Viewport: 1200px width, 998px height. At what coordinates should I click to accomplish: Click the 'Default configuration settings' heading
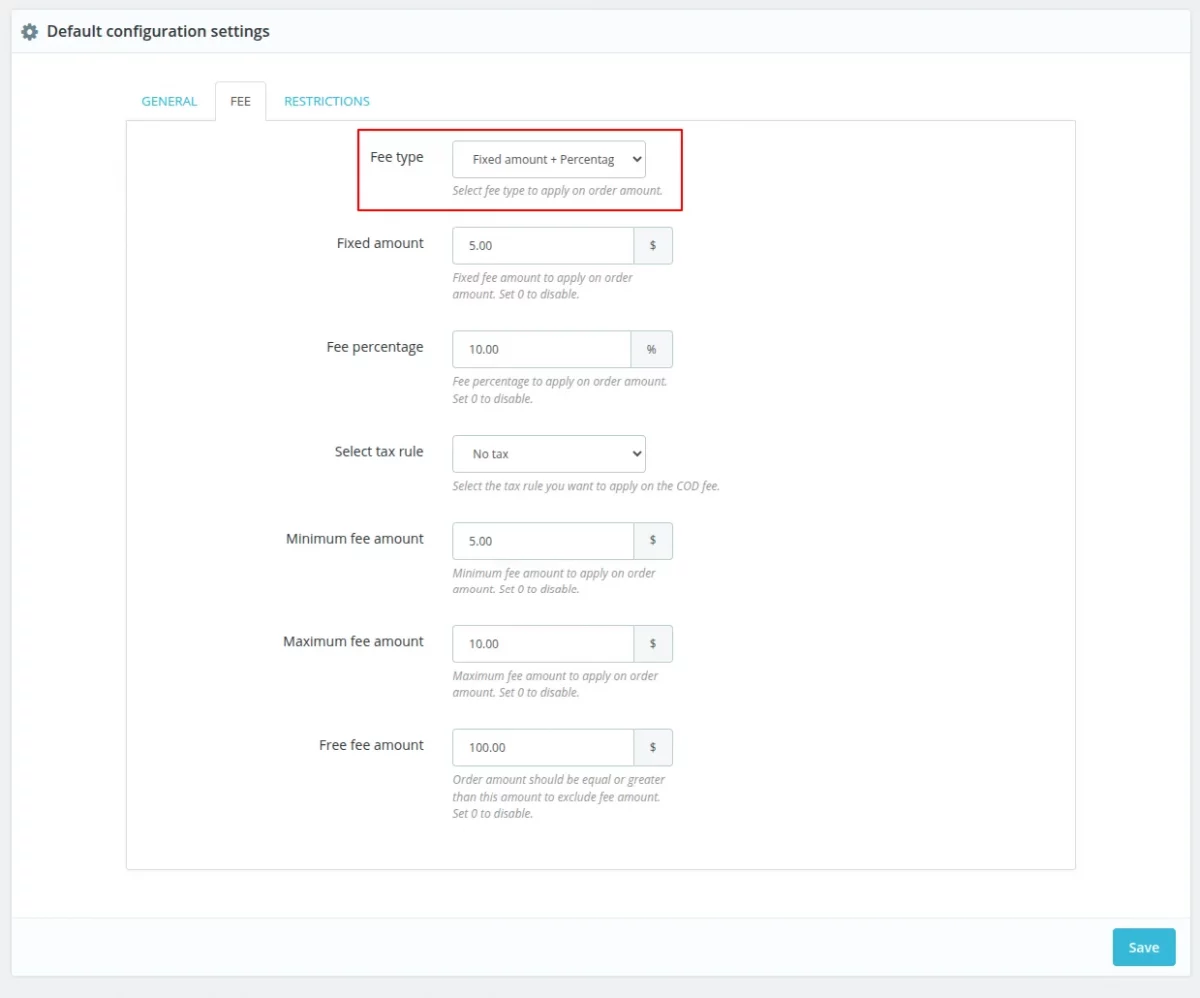[158, 32]
